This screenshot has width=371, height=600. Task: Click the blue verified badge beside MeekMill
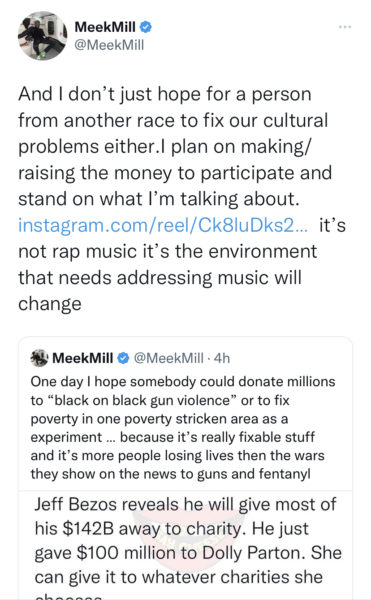pos(146,27)
